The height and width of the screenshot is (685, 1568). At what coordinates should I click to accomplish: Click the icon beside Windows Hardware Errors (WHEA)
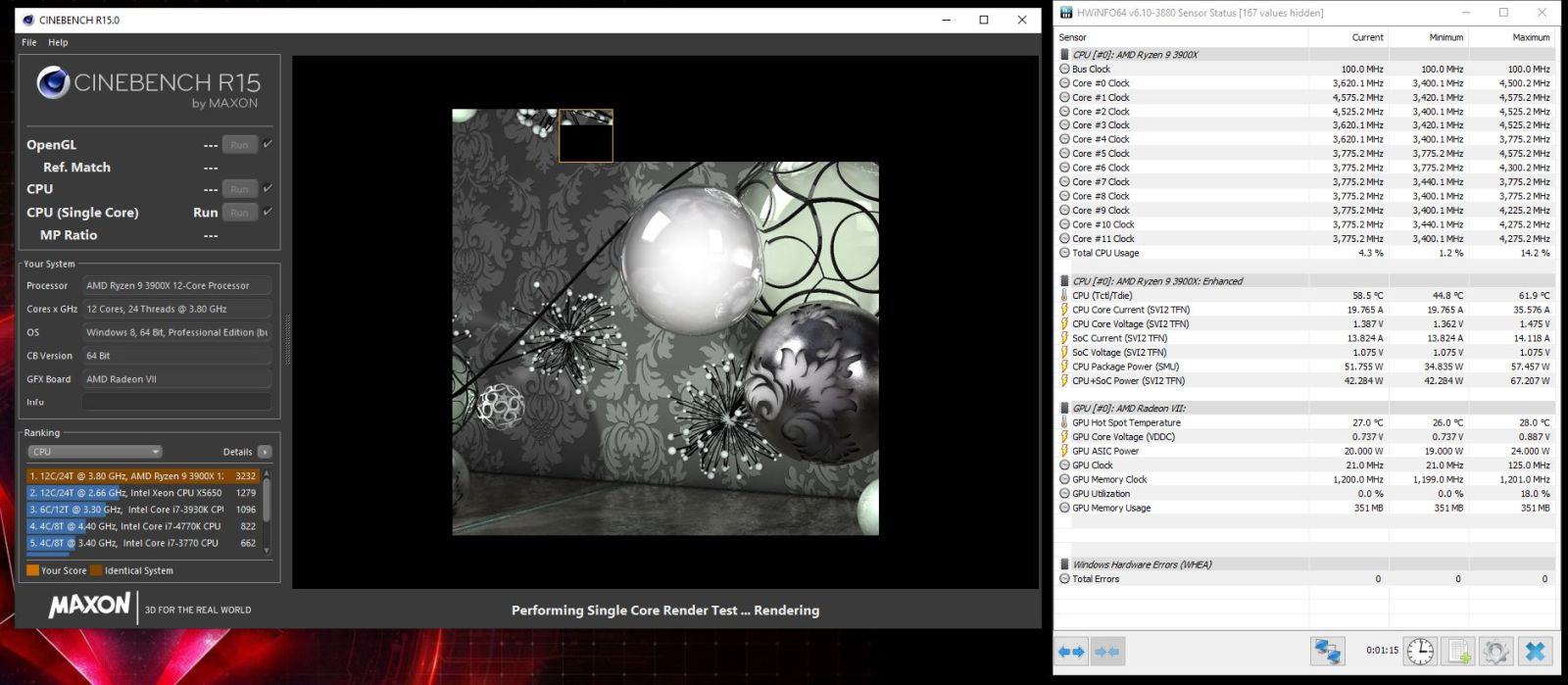click(1064, 564)
